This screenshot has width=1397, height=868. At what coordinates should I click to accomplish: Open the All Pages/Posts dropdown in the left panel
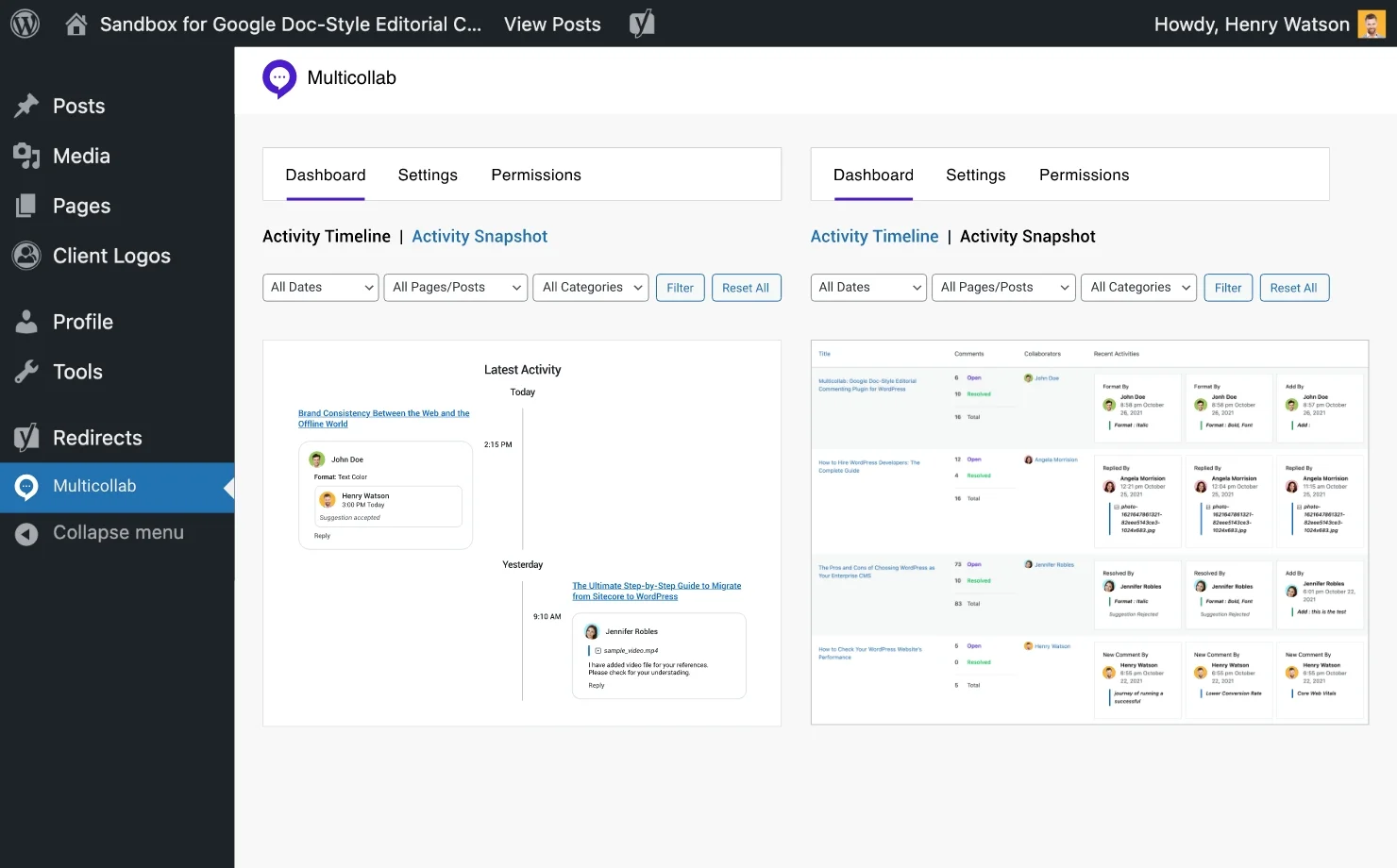[456, 288]
